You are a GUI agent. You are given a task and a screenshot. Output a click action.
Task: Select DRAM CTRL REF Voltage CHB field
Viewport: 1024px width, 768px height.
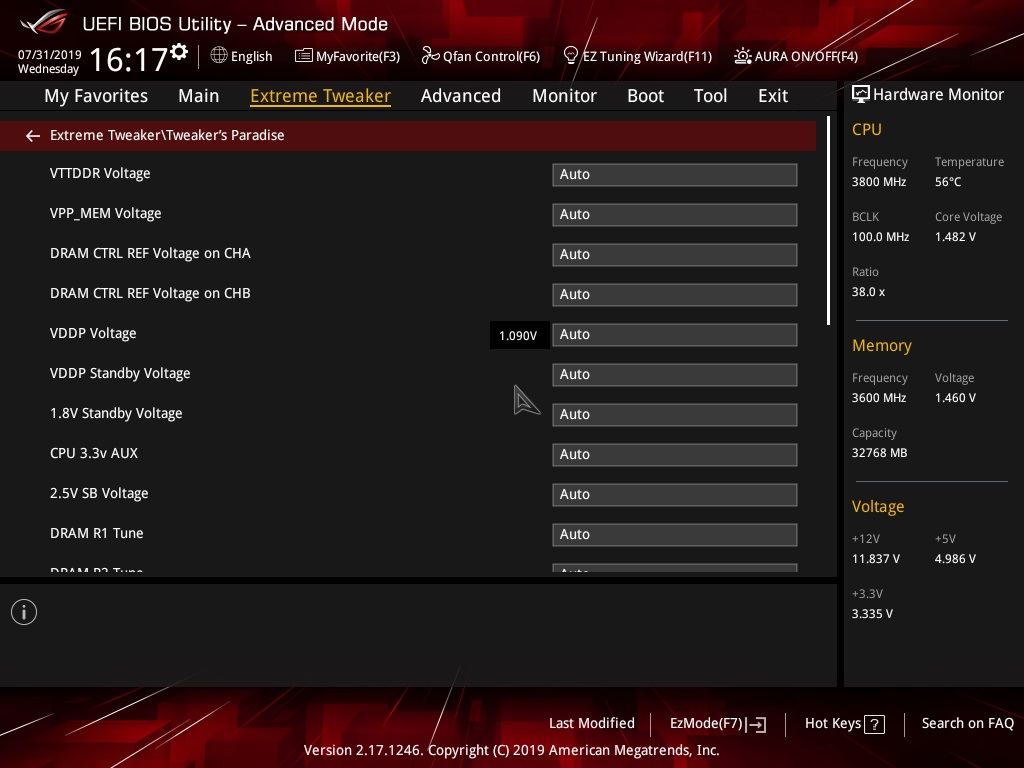(675, 295)
